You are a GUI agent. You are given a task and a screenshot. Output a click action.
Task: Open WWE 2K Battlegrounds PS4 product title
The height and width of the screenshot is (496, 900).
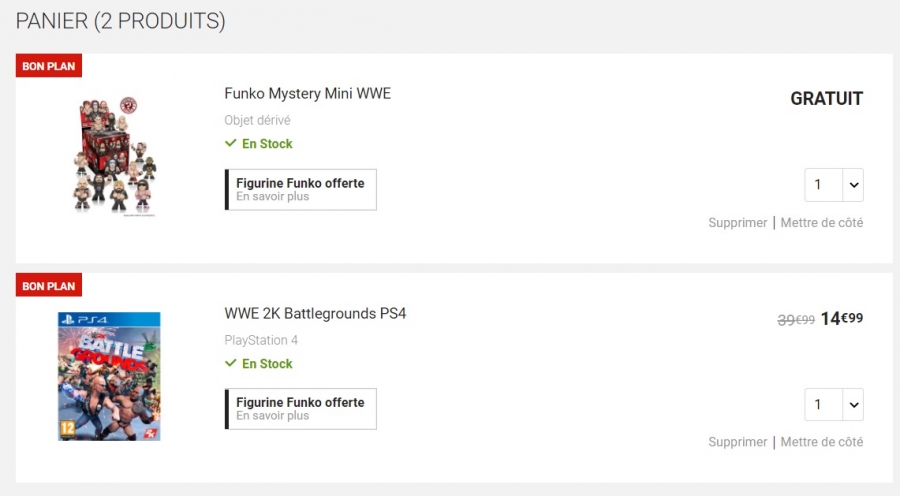pyautogui.click(x=315, y=314)
